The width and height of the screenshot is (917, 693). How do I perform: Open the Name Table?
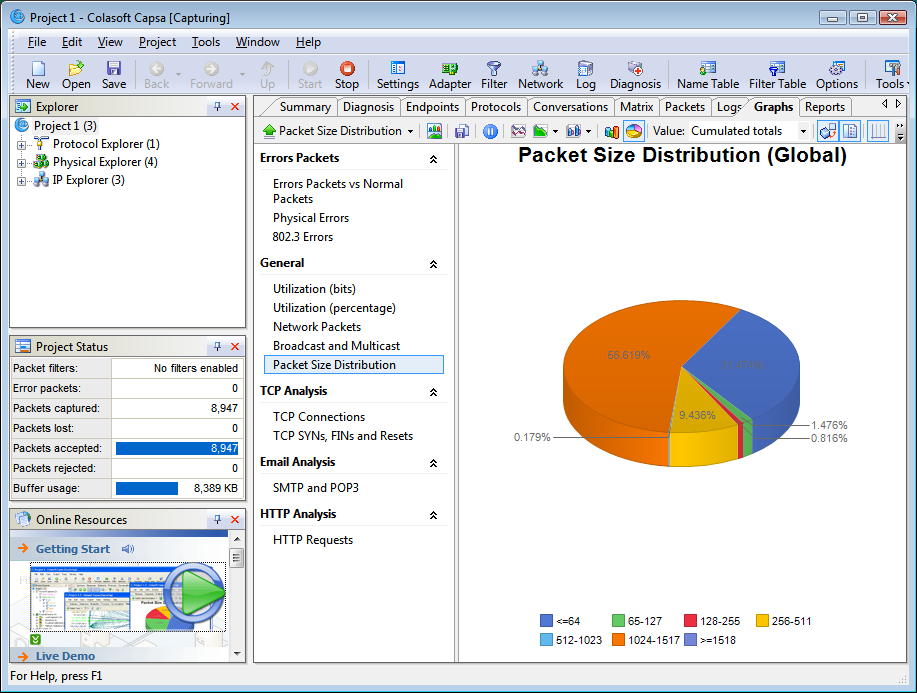click(708, 75)
